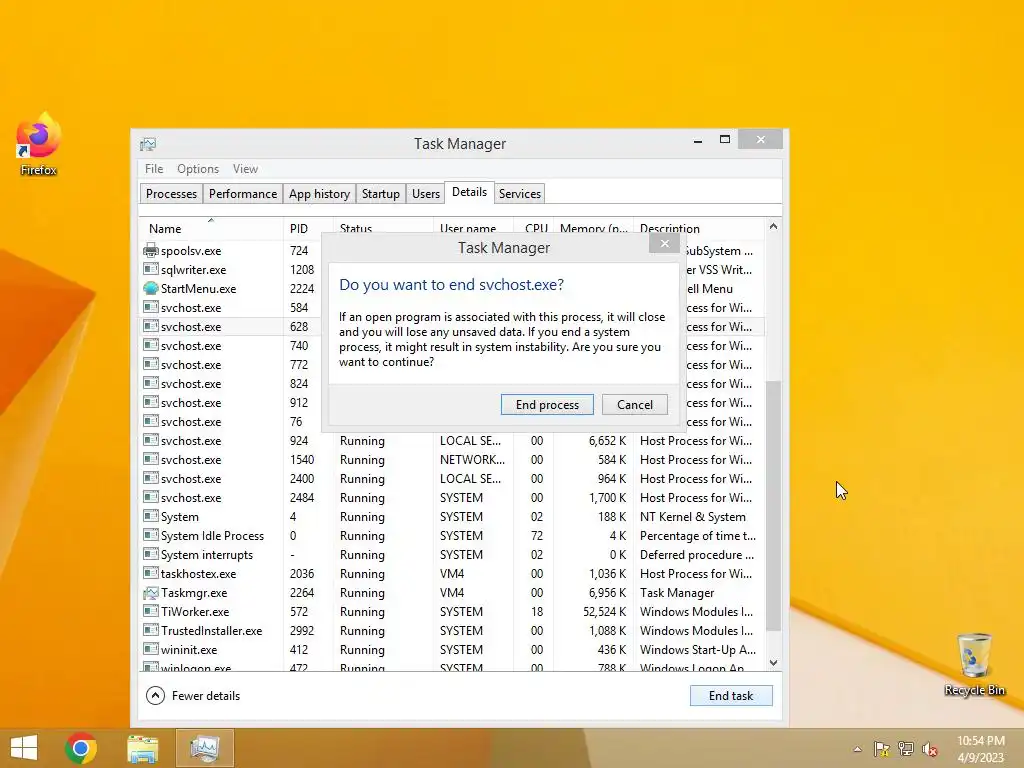Image resolution: width=1024 pixels, height=768 pixels.
Task: Select svchost.exe row with PID 2400
Action: coord(453,479)
